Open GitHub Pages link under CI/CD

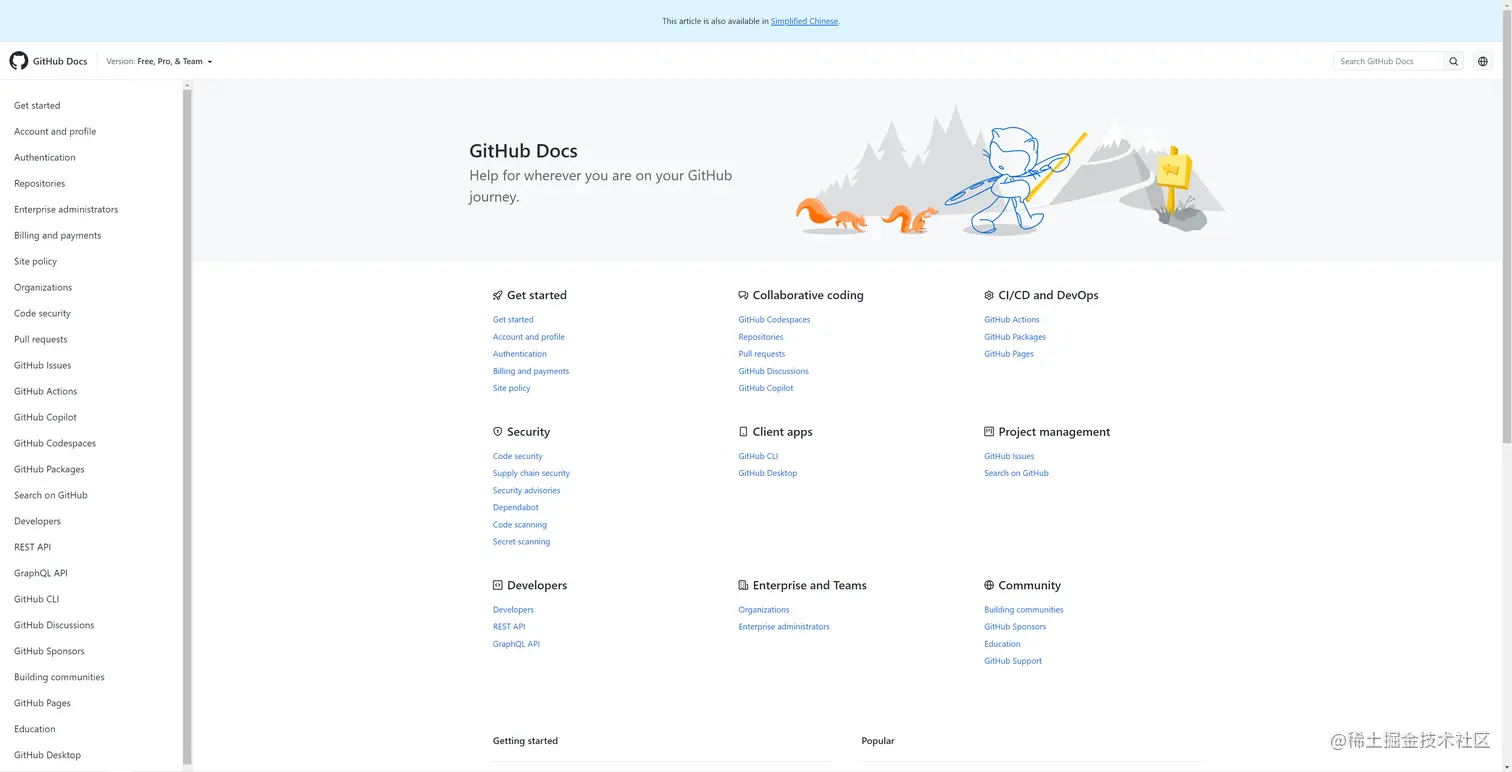pyautogui.click(x=1009, y=354)
